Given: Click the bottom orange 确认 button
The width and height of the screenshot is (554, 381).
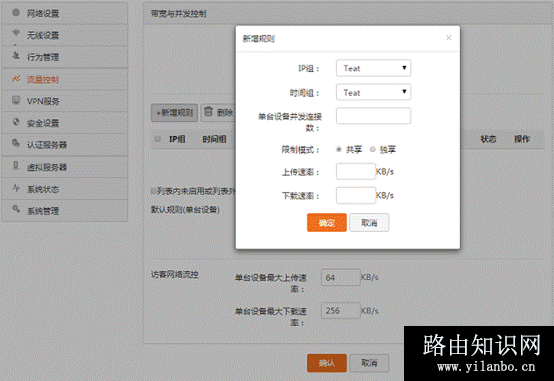Looking at the screenshot, I should point(327,363).
